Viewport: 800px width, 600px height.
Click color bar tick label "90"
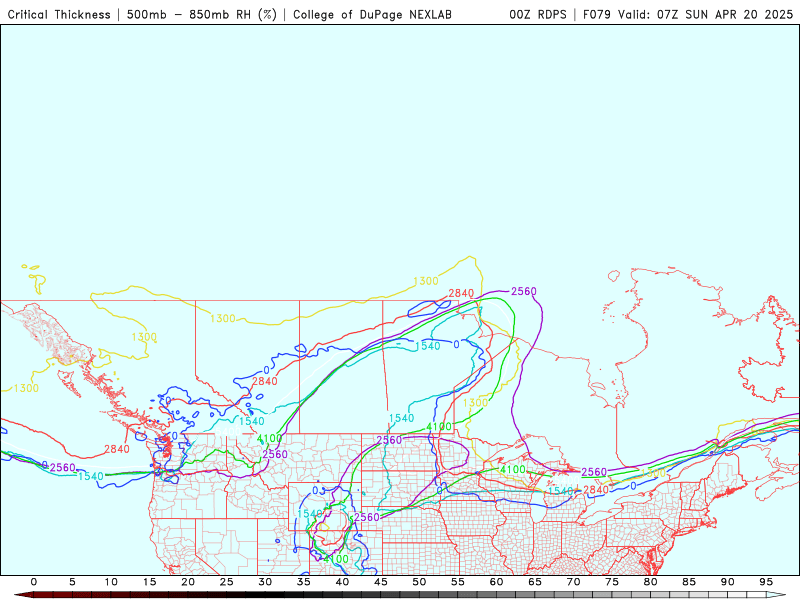(x=728, y=582)
